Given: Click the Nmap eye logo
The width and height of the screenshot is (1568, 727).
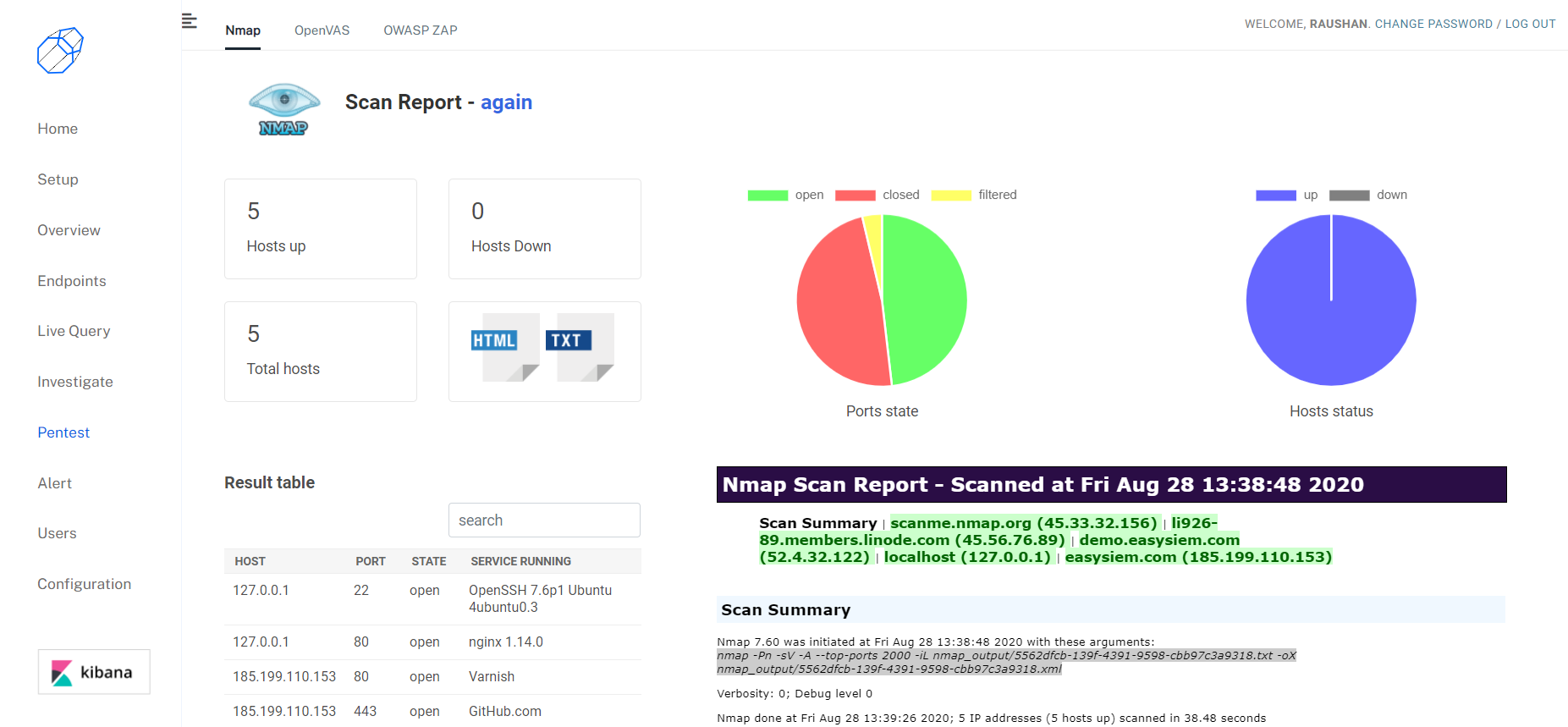Looking at the screenshot, I should click(284, 110).
